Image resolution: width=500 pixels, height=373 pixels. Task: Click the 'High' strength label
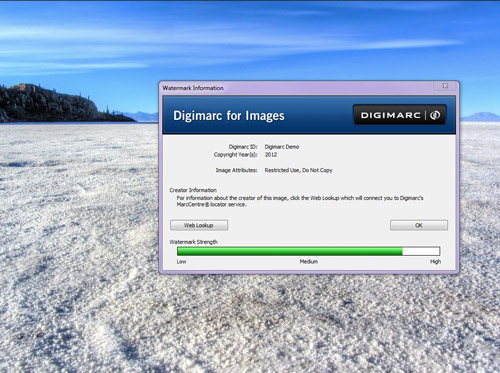pyautogui.click(x=435, y=261)
